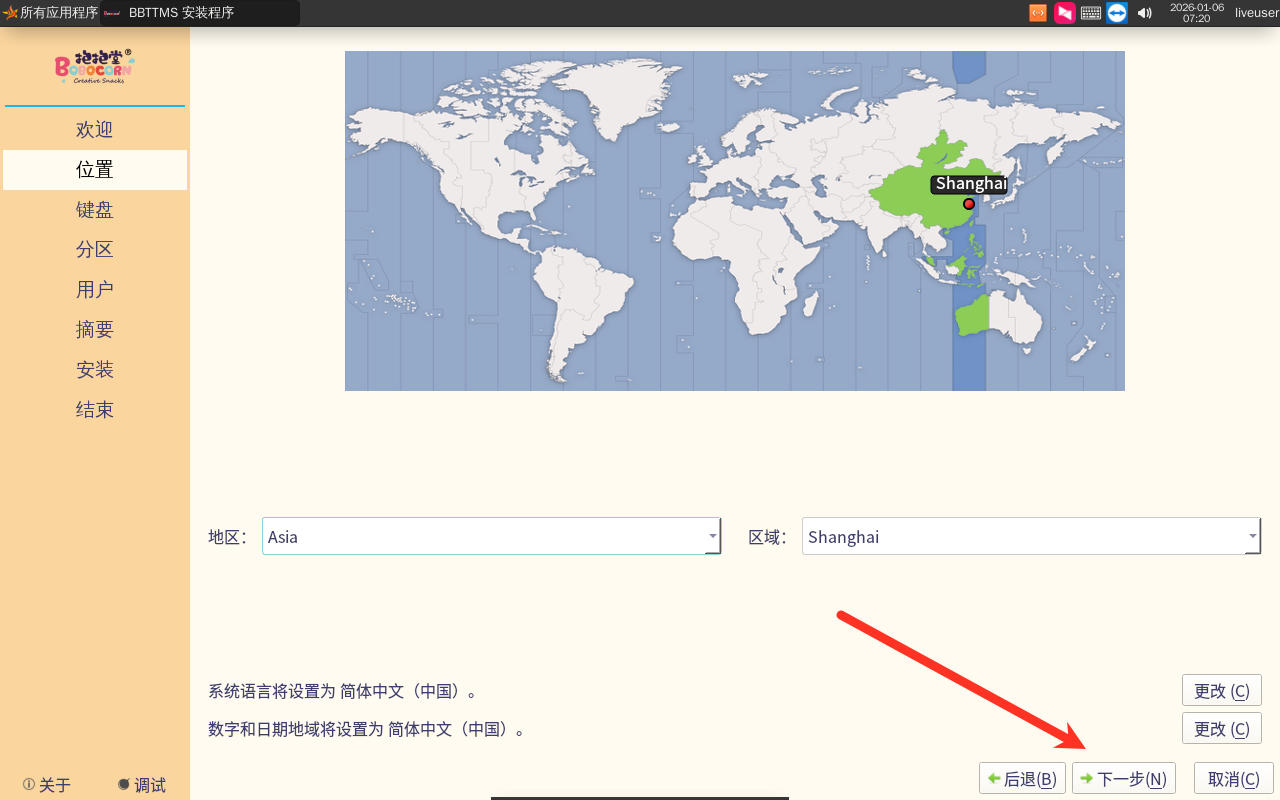Image resolution: width=1280 pixels, height=800 pixels.
Task: Click the red Shanghai location marker
Action: [x=968, y=204]
